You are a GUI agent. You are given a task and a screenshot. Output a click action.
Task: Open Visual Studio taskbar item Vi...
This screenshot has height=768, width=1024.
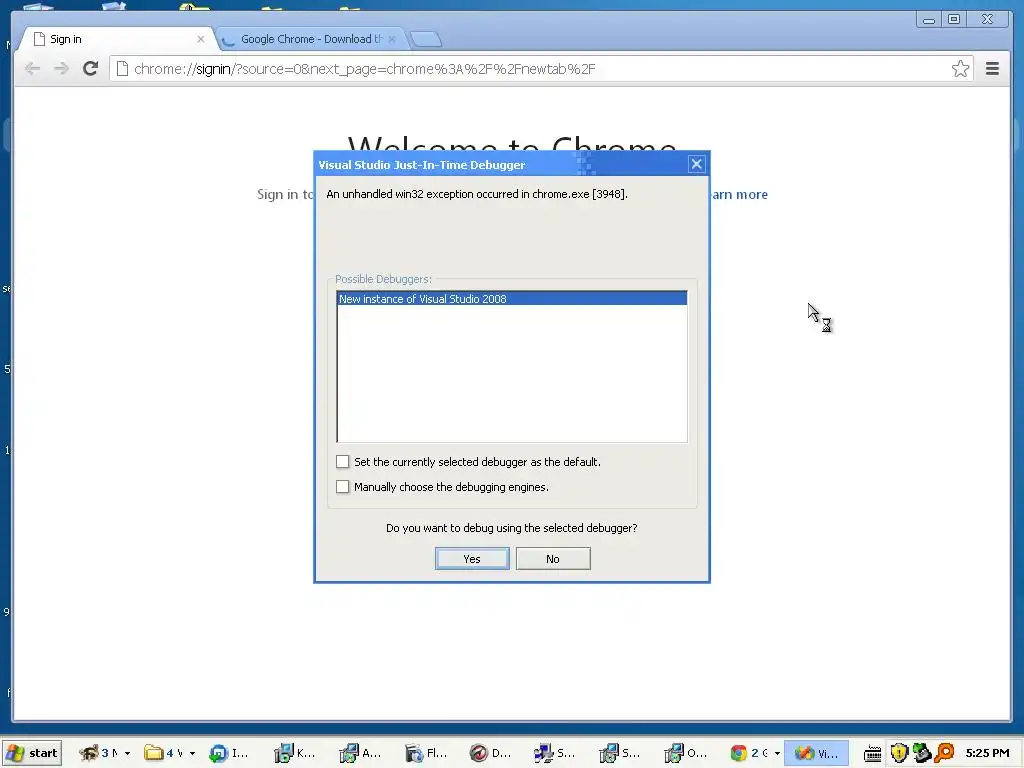pos(816,753)
